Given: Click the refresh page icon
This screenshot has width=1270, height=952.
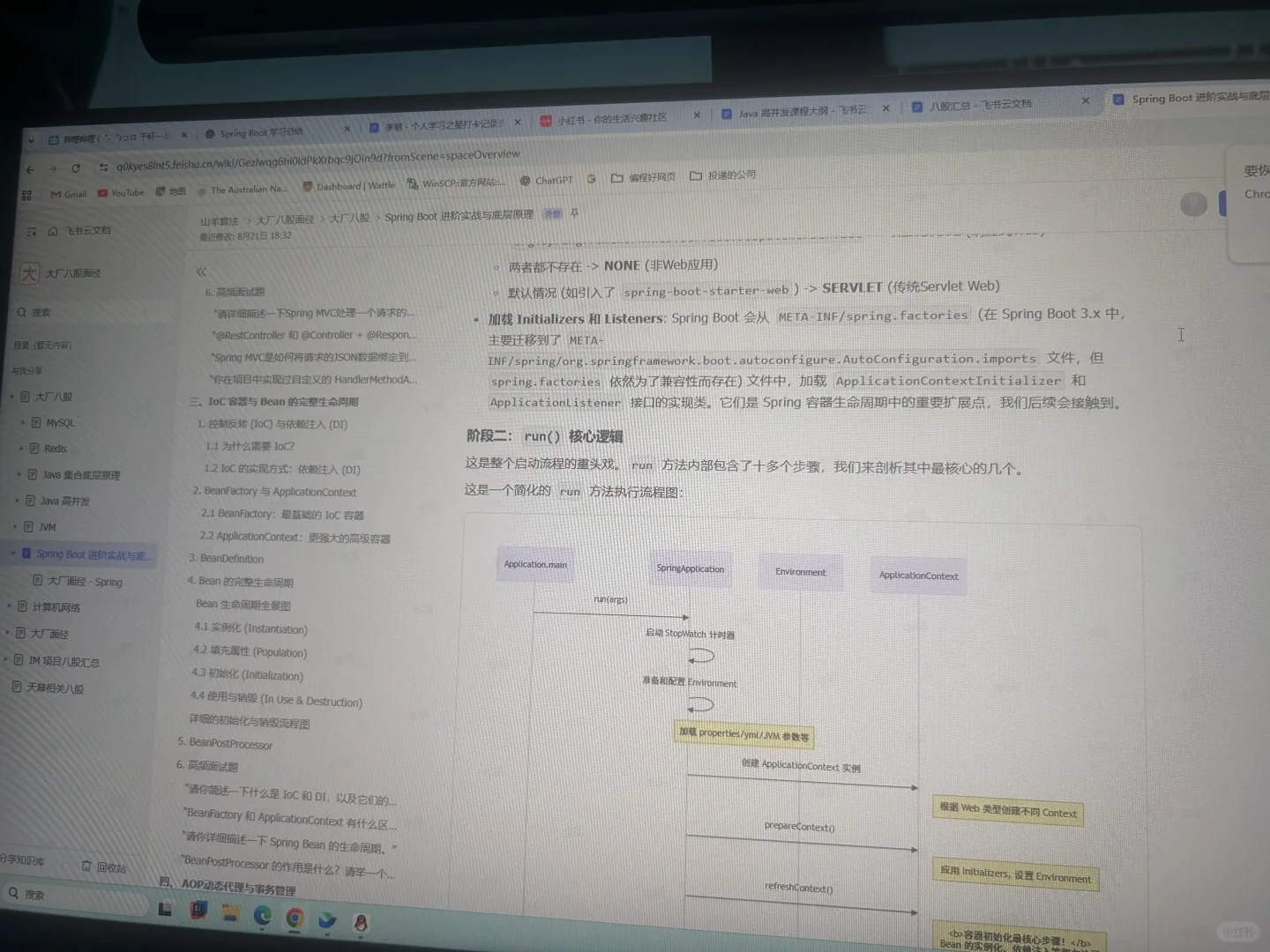Looking at the screenshot, I should tap(76, 167).
